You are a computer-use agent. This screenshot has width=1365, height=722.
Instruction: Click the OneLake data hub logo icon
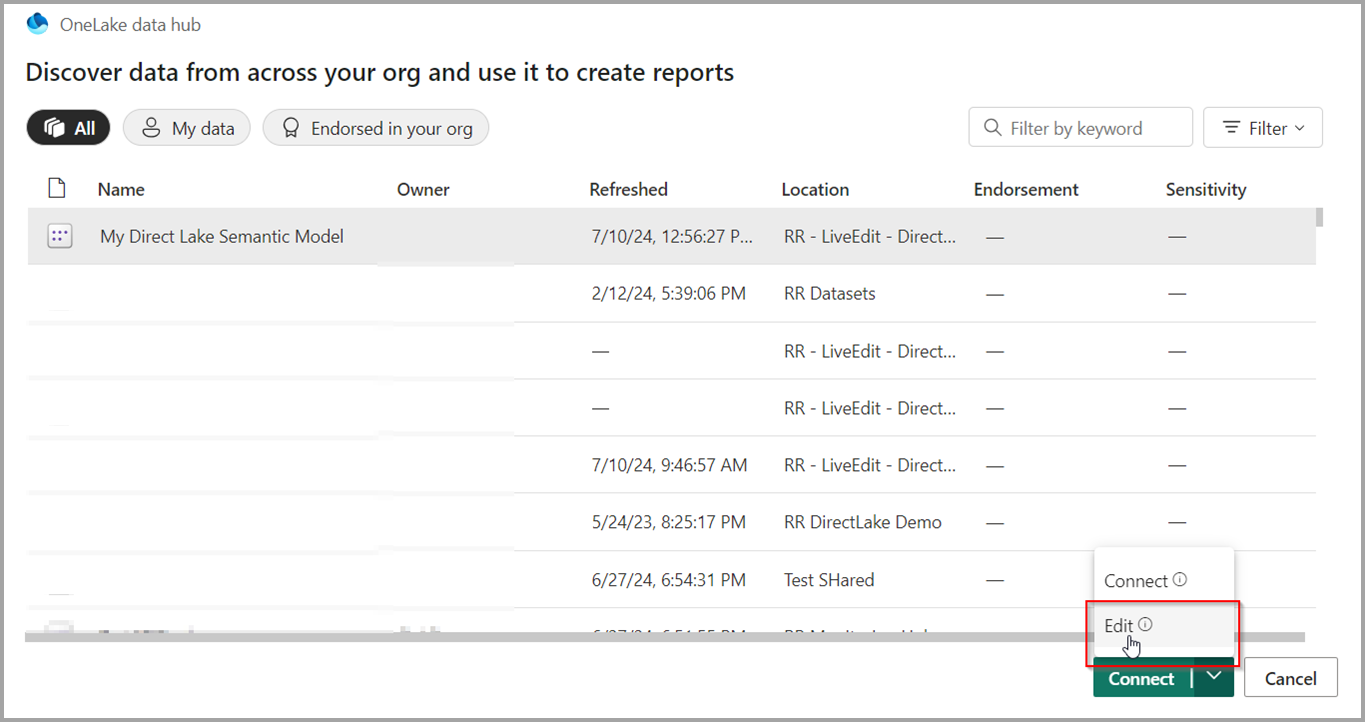37,24
